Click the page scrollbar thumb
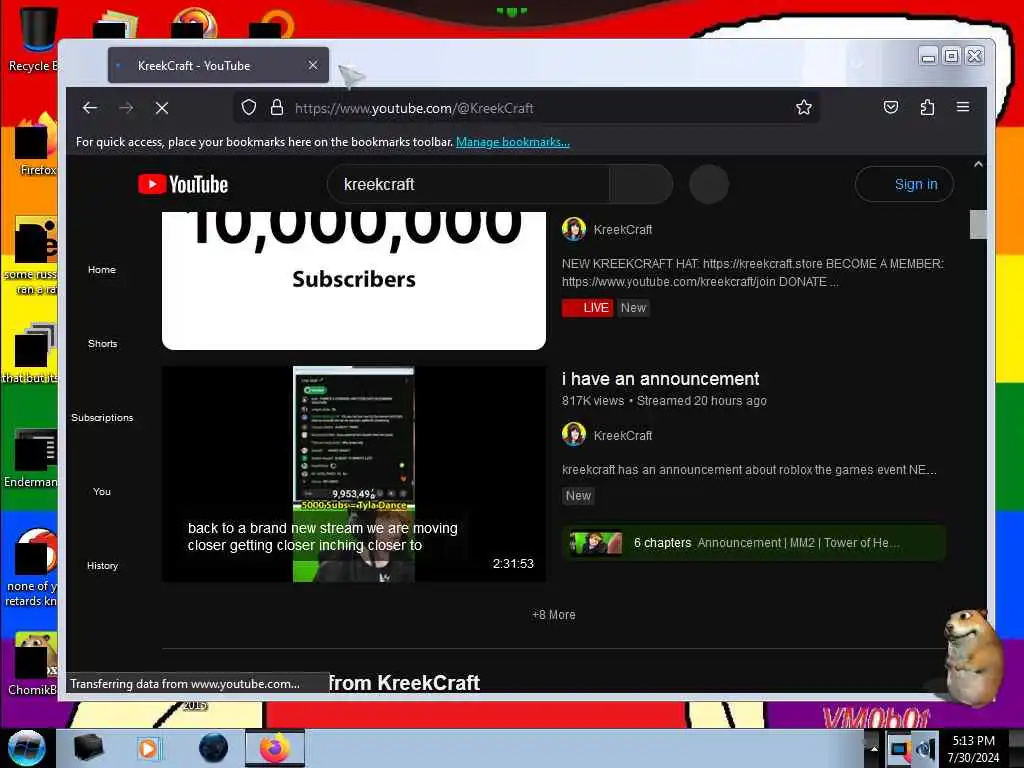The width and height of the screenshot is (1024, 768). [978, 224]
